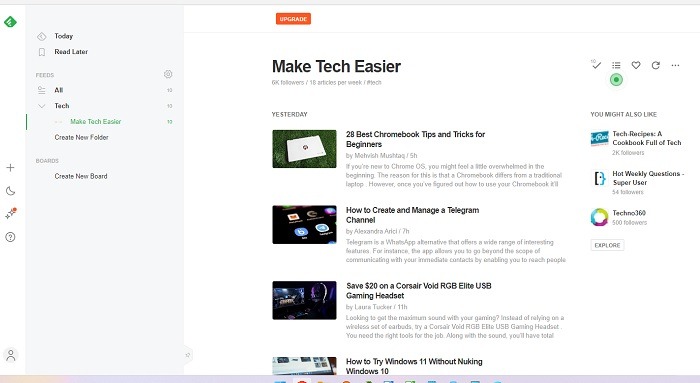
Task: Toggle night mode moon icon
Action: [10, 191]
